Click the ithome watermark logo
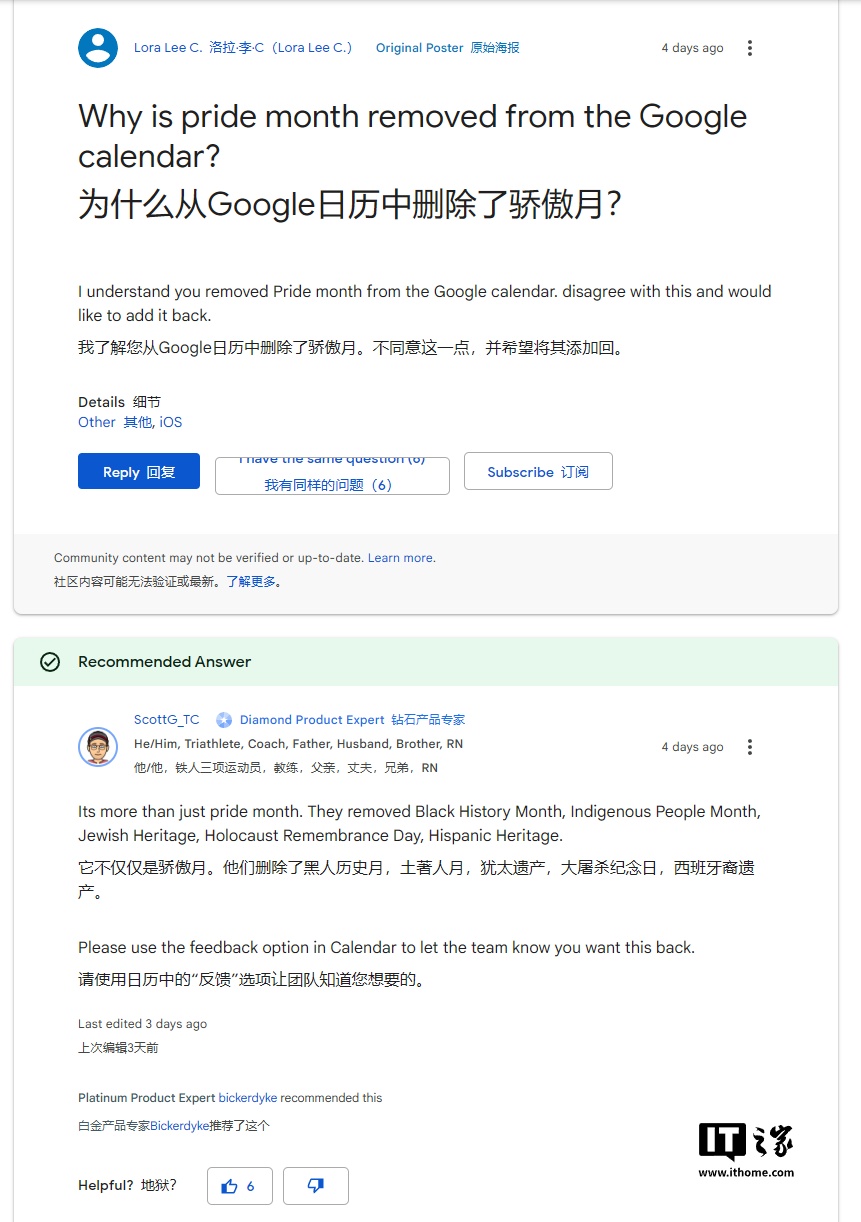This screenshot has height=1222, width=861. (746, 1150)
